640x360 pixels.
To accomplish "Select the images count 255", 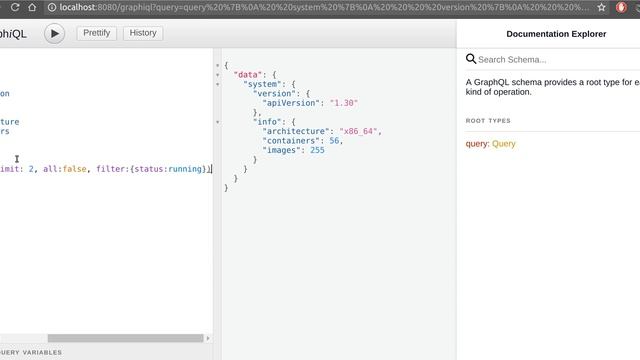I will coord(317,150).
